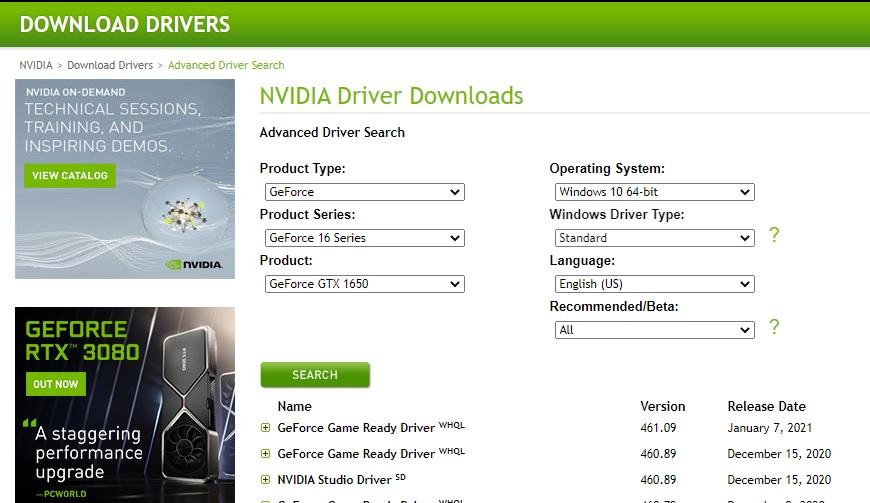The image size is (870, 503).
Task: Open the Product Type dropdown showing GeForce
Action: (x=365, y=192)
